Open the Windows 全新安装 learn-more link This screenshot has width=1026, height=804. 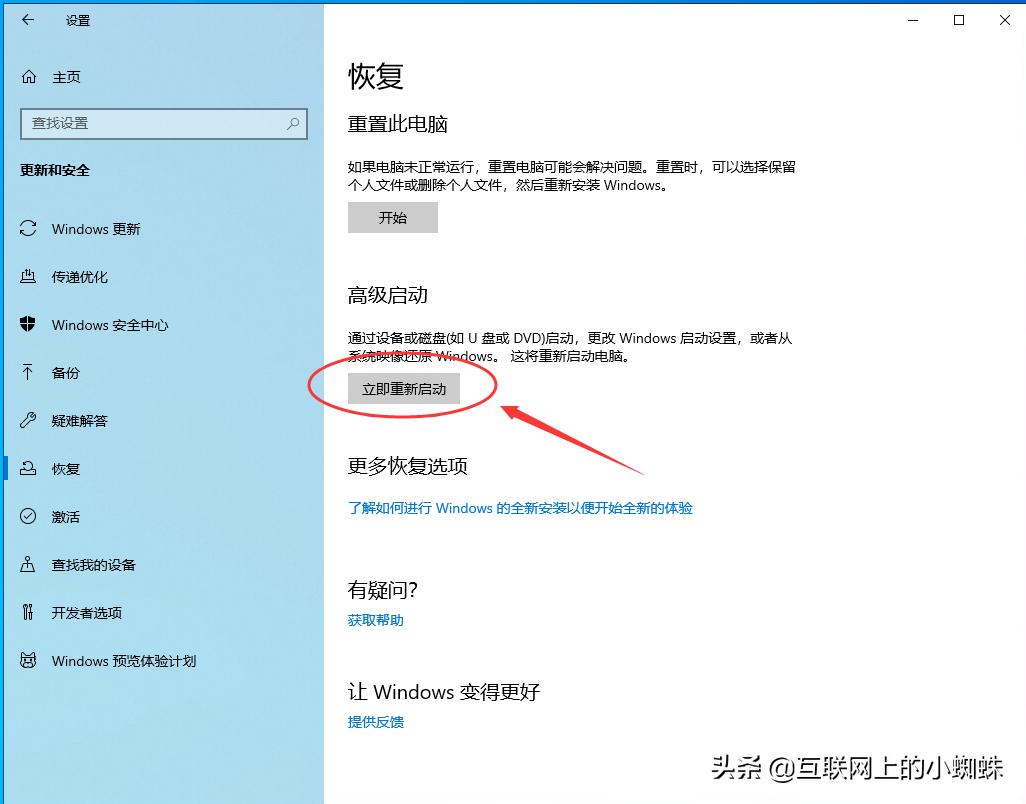point(519,508)
